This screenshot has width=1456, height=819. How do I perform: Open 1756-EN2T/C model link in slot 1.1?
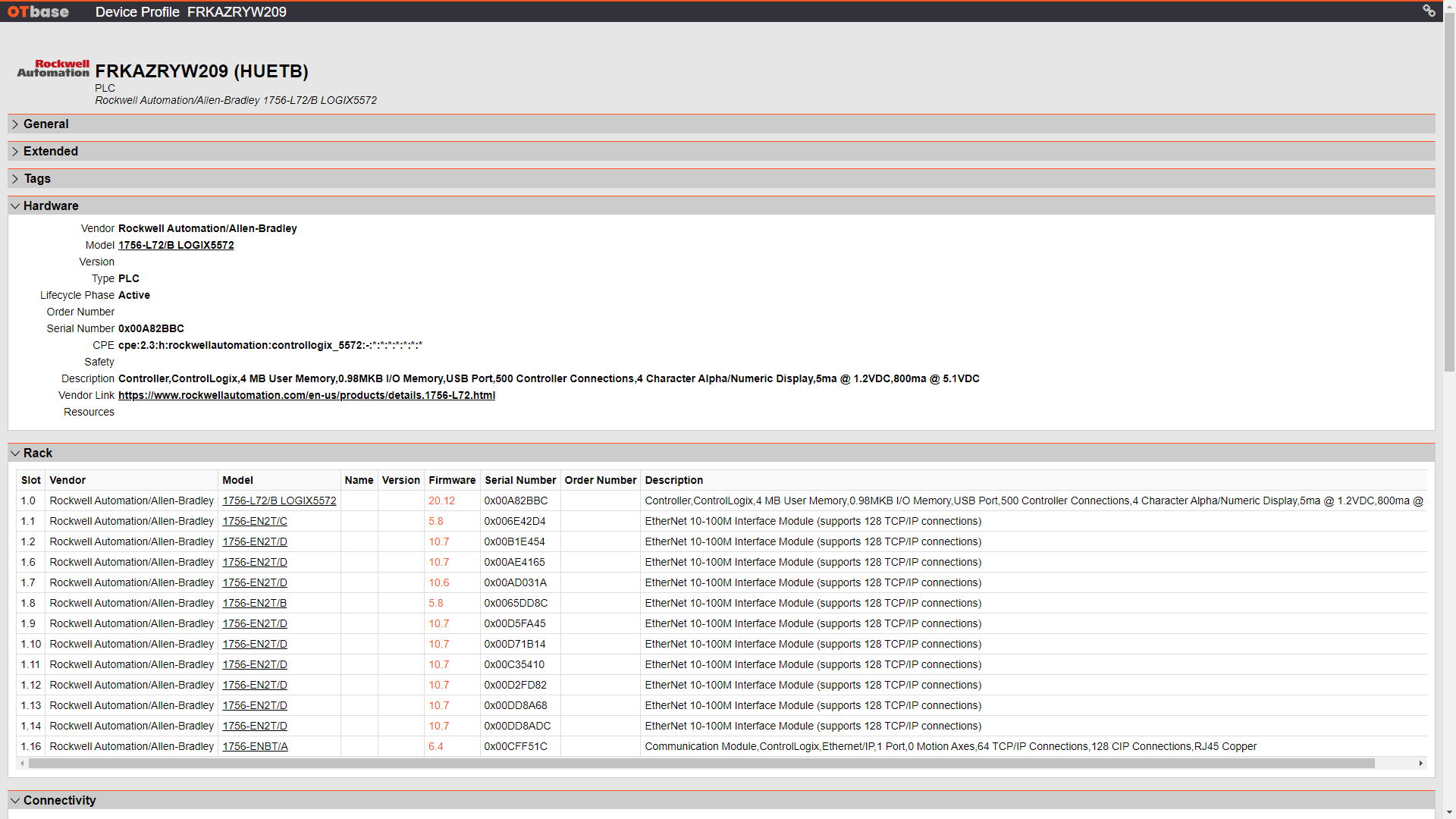255,521
